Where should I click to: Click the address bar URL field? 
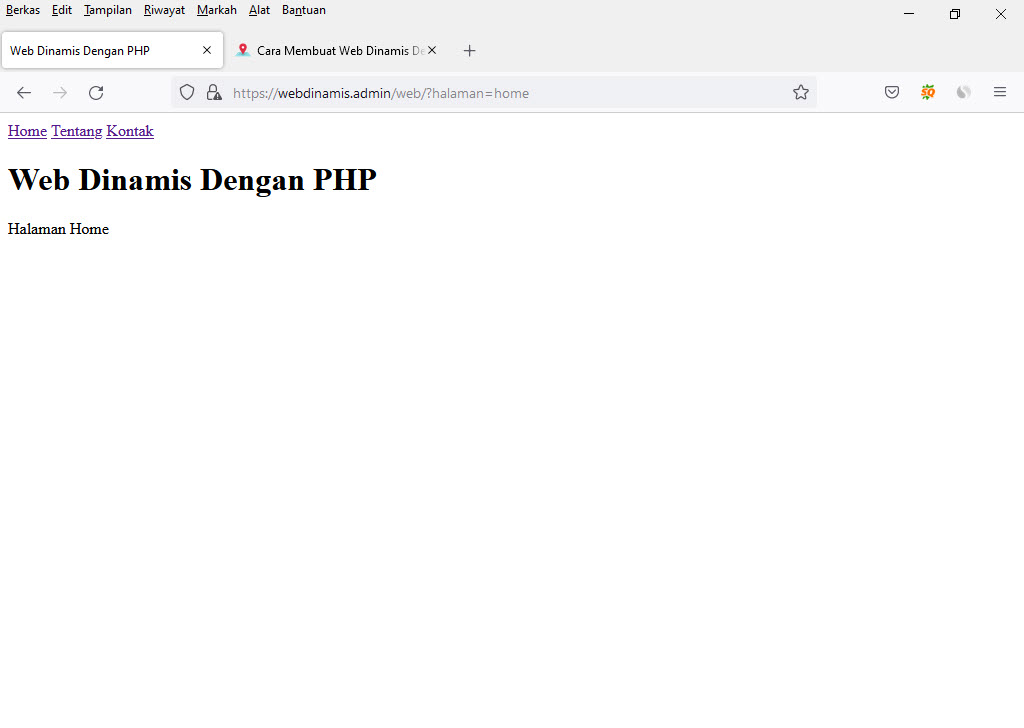pyautogui.click(x=450, y=92)
